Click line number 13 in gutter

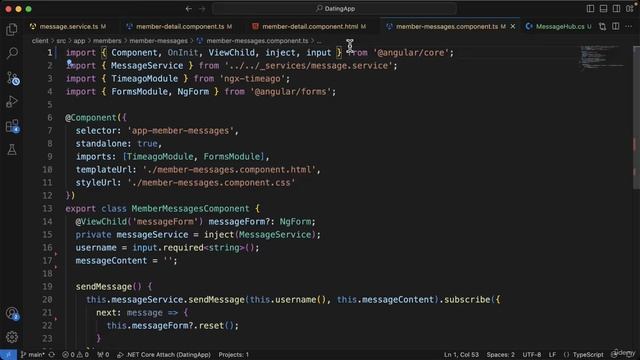pos(47,209)
